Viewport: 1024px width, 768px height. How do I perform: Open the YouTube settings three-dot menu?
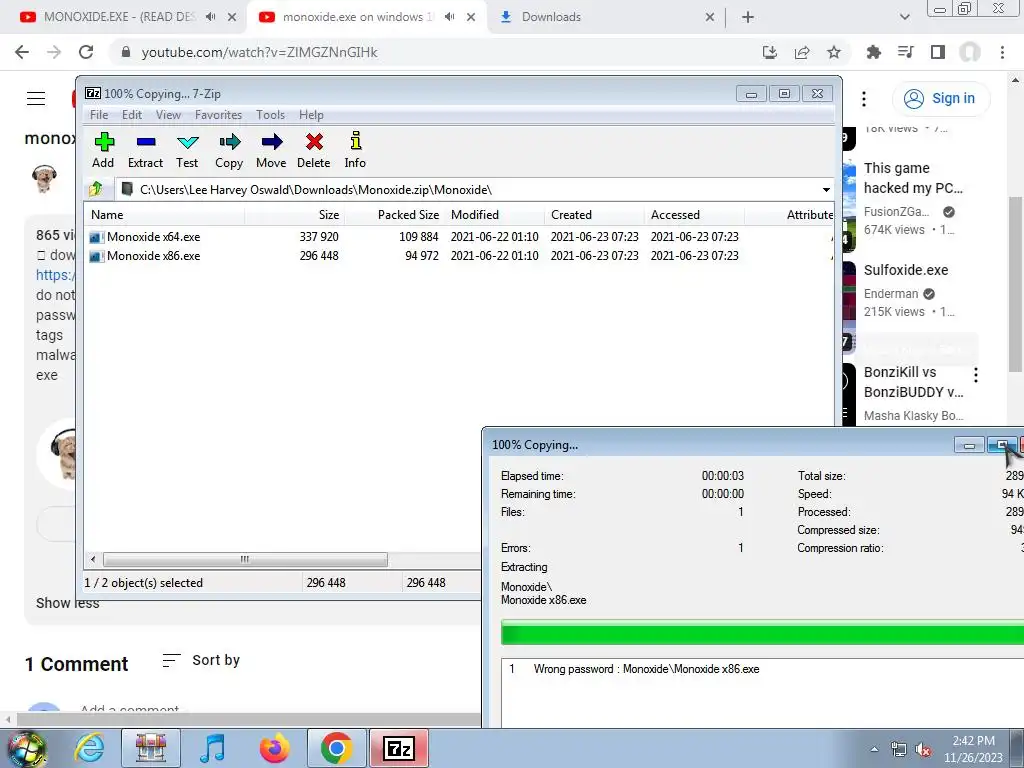coord(864,99)
